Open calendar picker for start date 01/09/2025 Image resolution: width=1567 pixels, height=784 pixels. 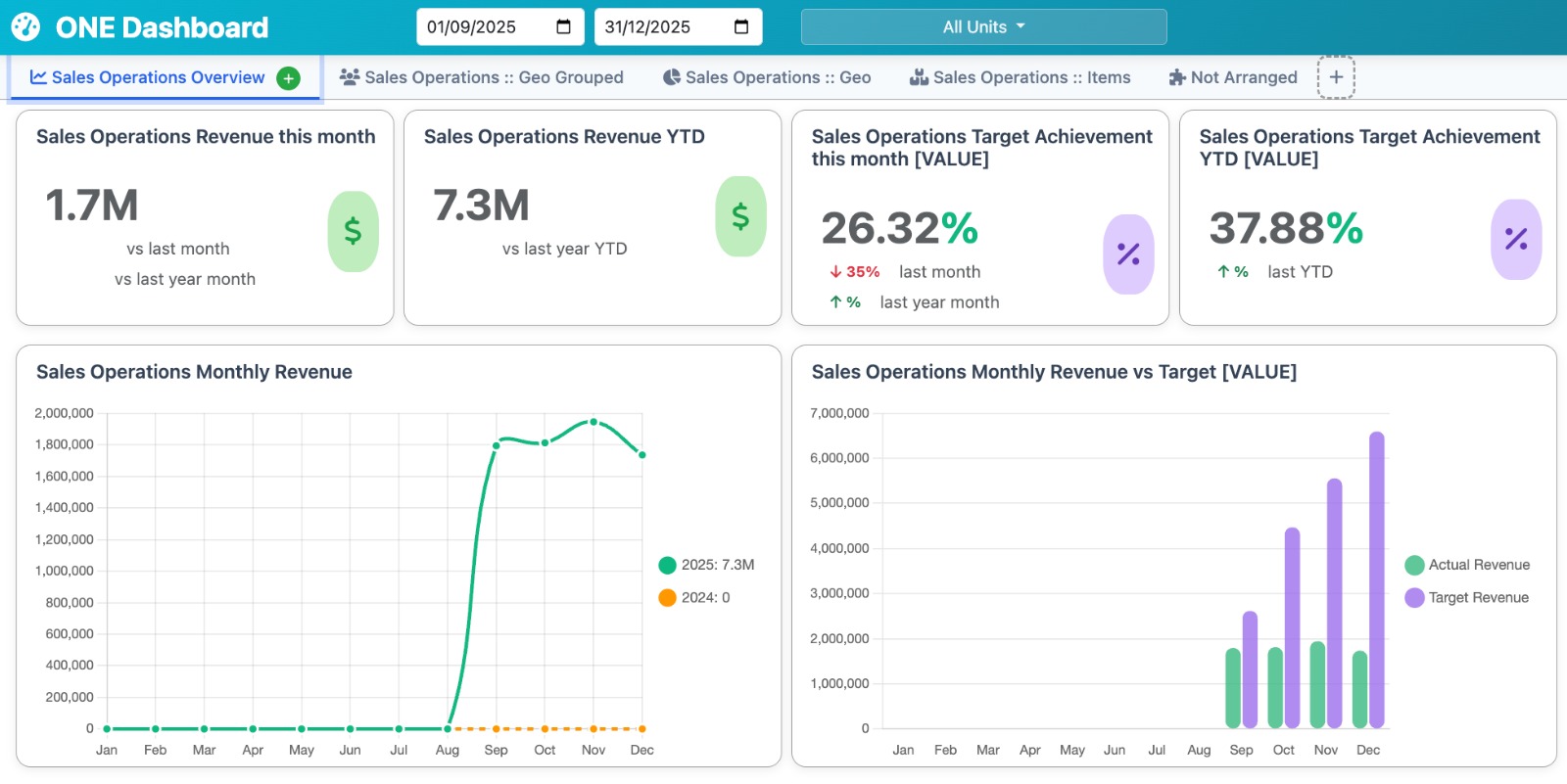pos(563,27)
